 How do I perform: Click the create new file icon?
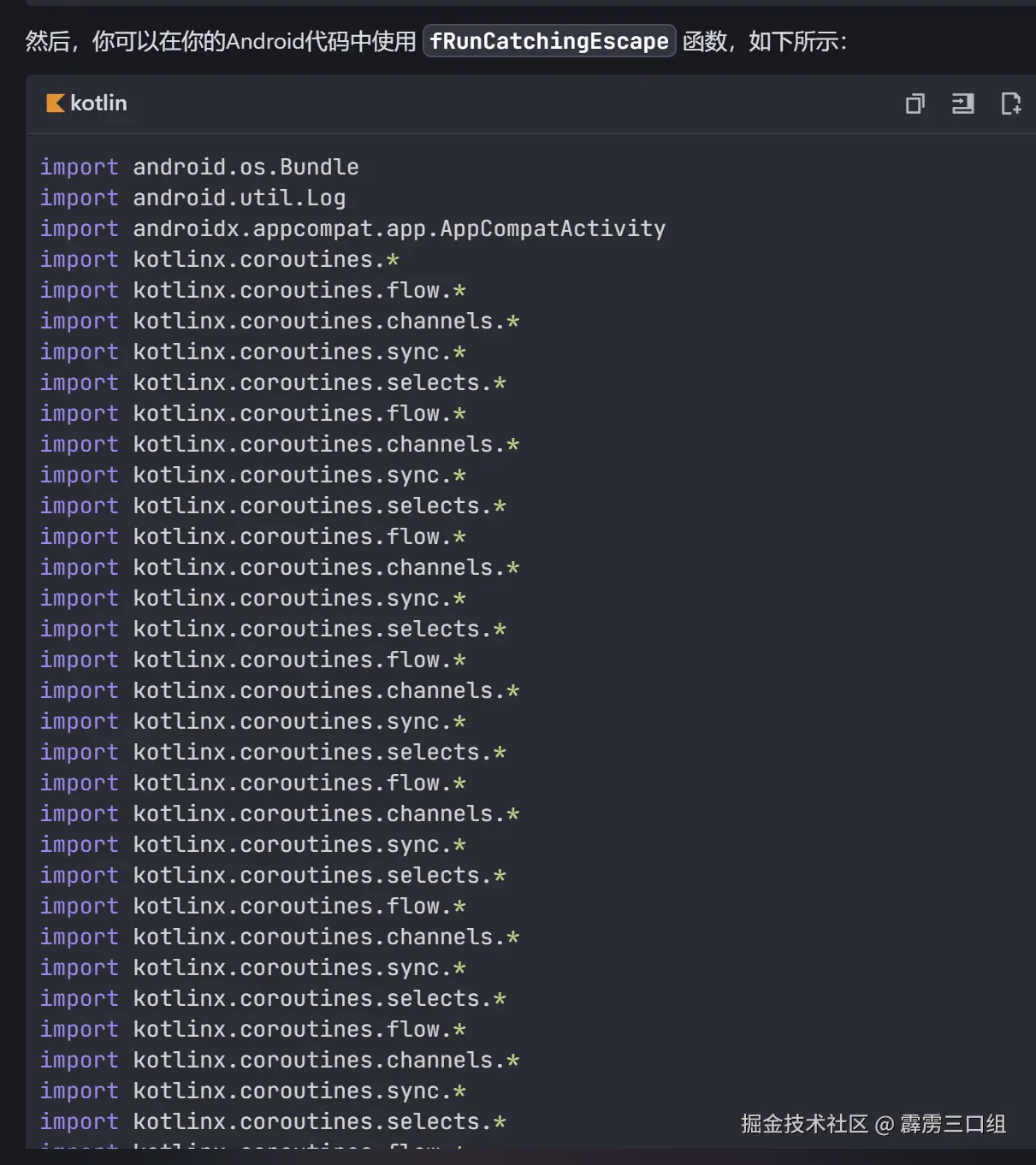coord(1010,103)
